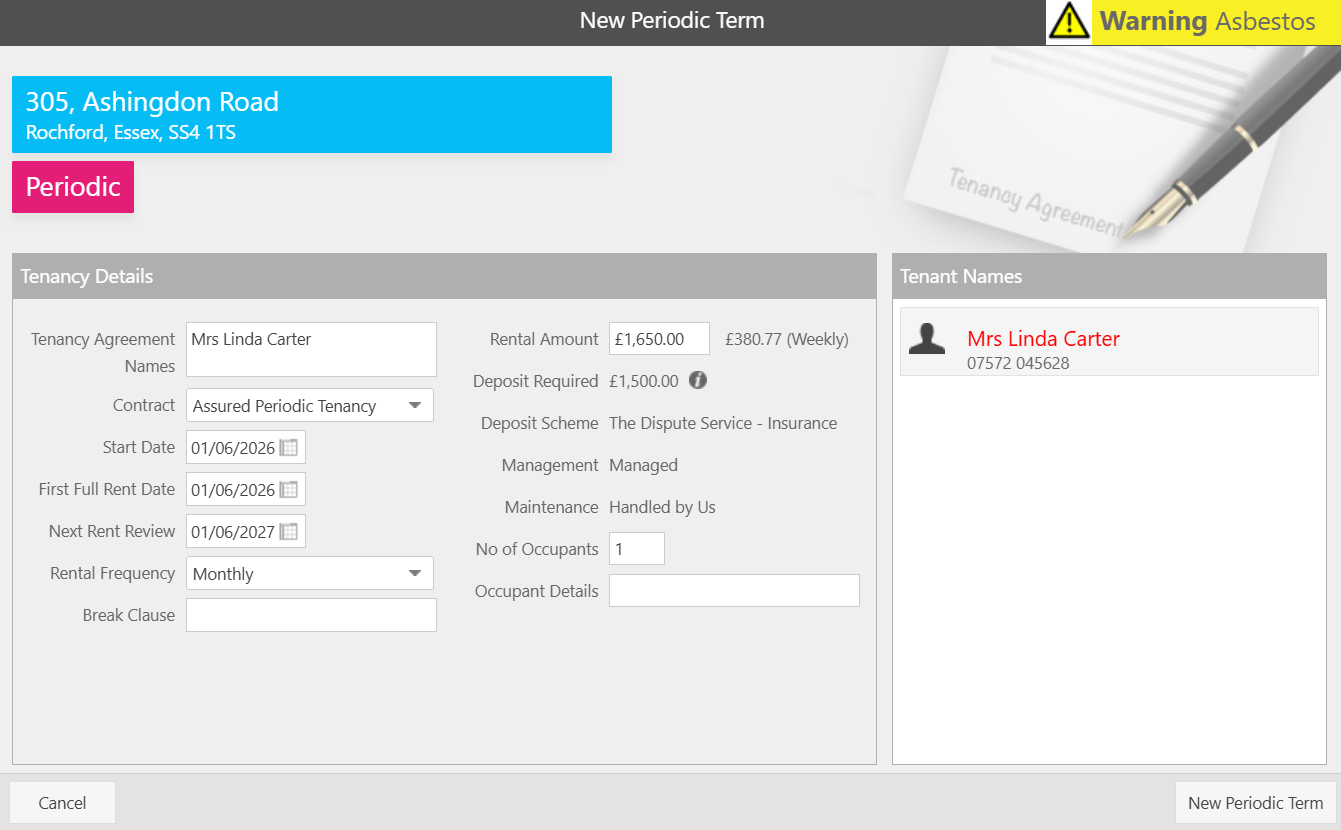The width and height of the screenshot is (1341, 830).
Task: Click the Break Clause label
Action: coord(128,615)
